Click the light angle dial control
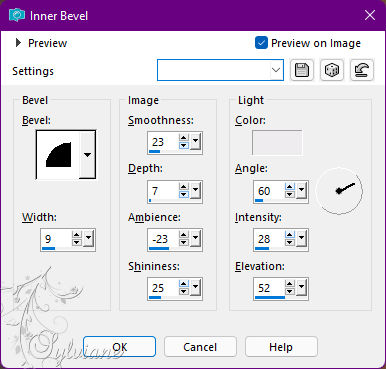This screenshot has height=369, width=386. [x=339, y=190]
